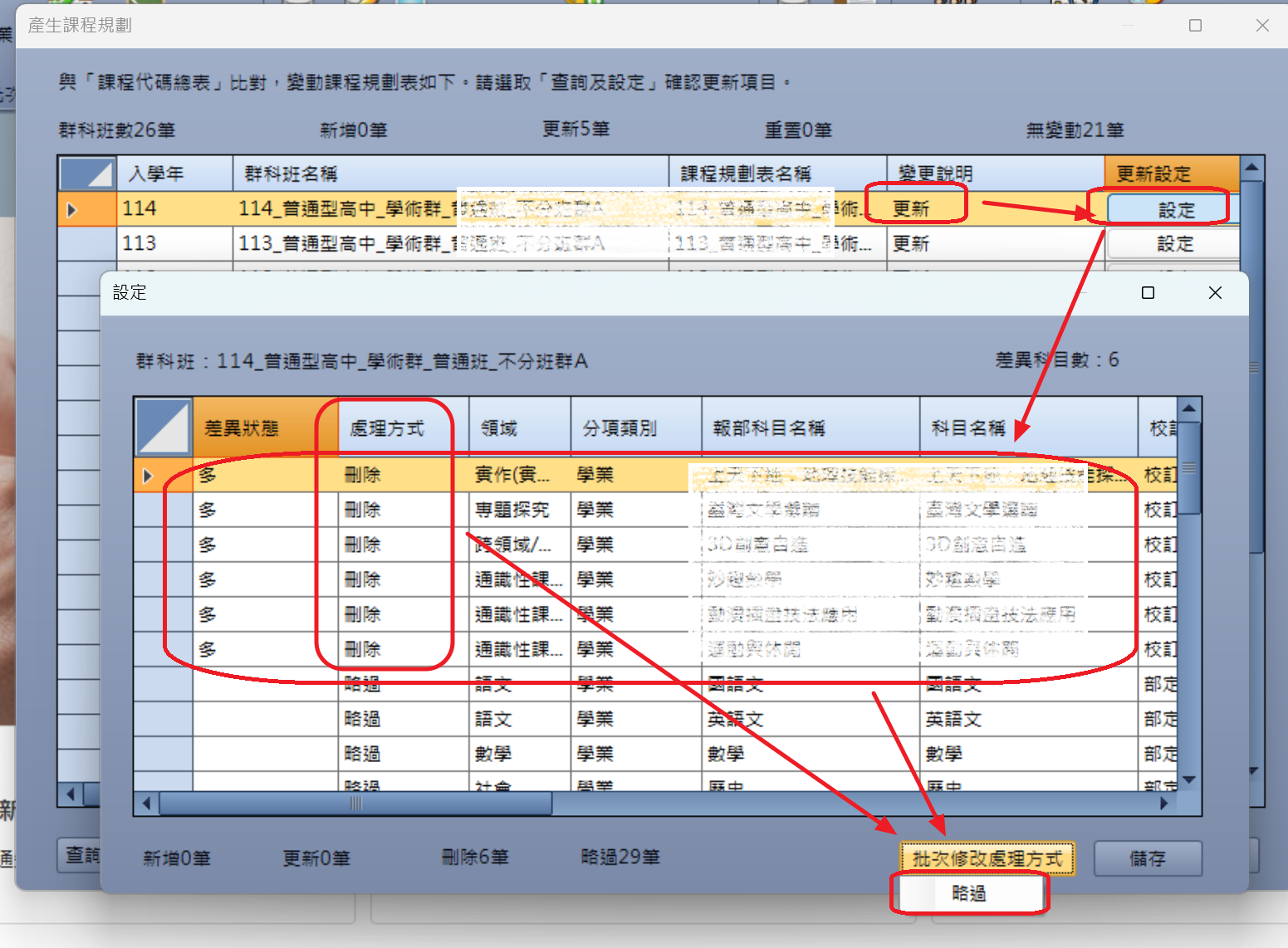The width and height of the screenshot is (1288, 948).
Task: Close the 設定 dialog
Action: [1215, 292]
